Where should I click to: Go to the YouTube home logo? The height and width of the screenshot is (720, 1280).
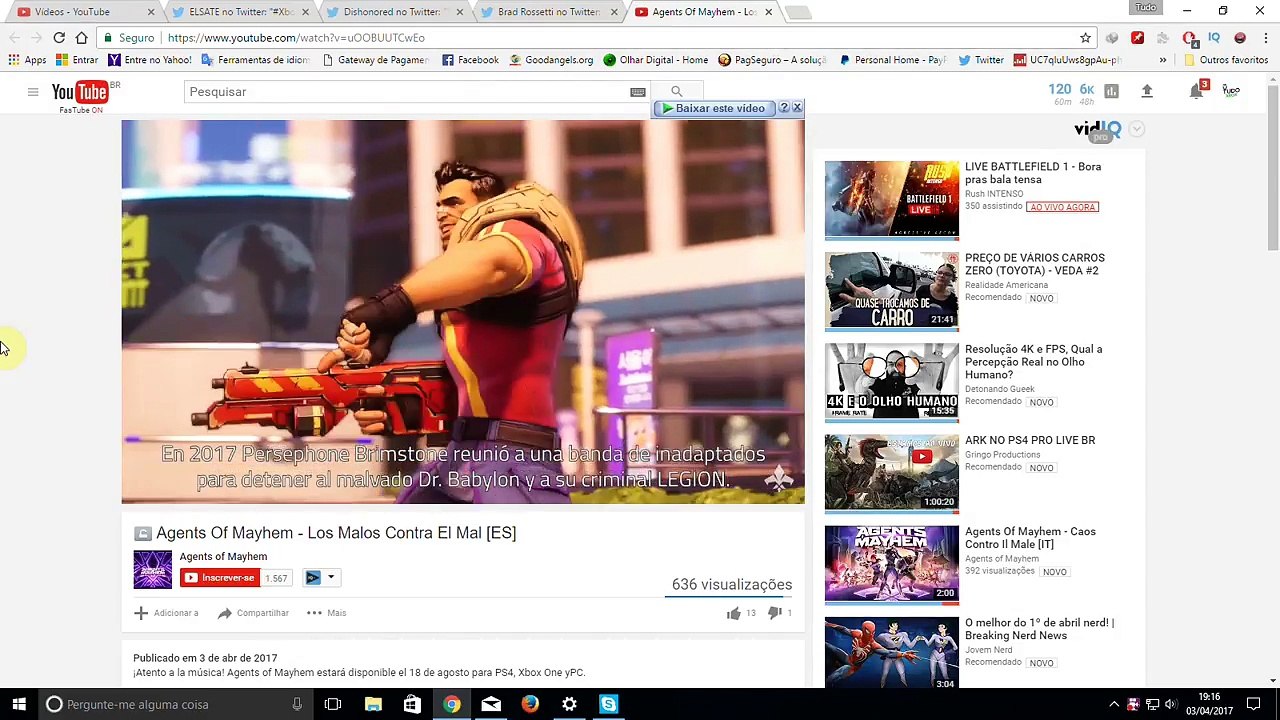[79, 92]
